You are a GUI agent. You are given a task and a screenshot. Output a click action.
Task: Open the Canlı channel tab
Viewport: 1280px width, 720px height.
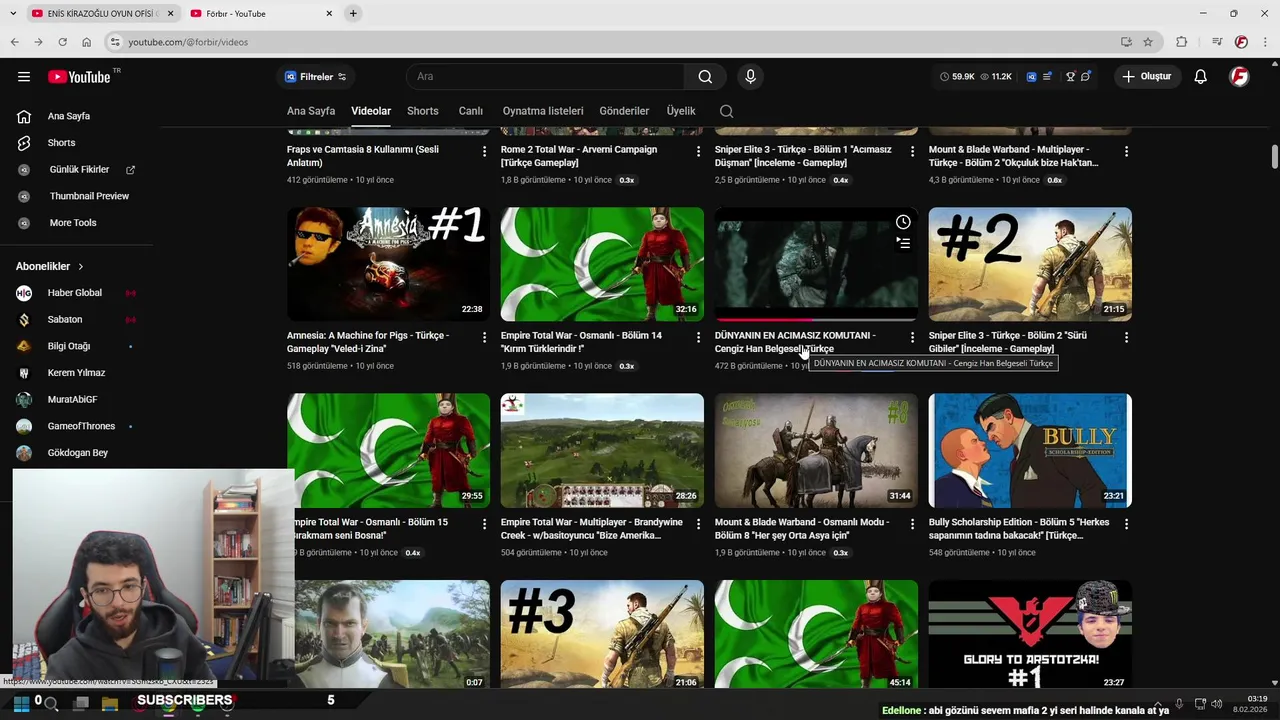point(471,111)
